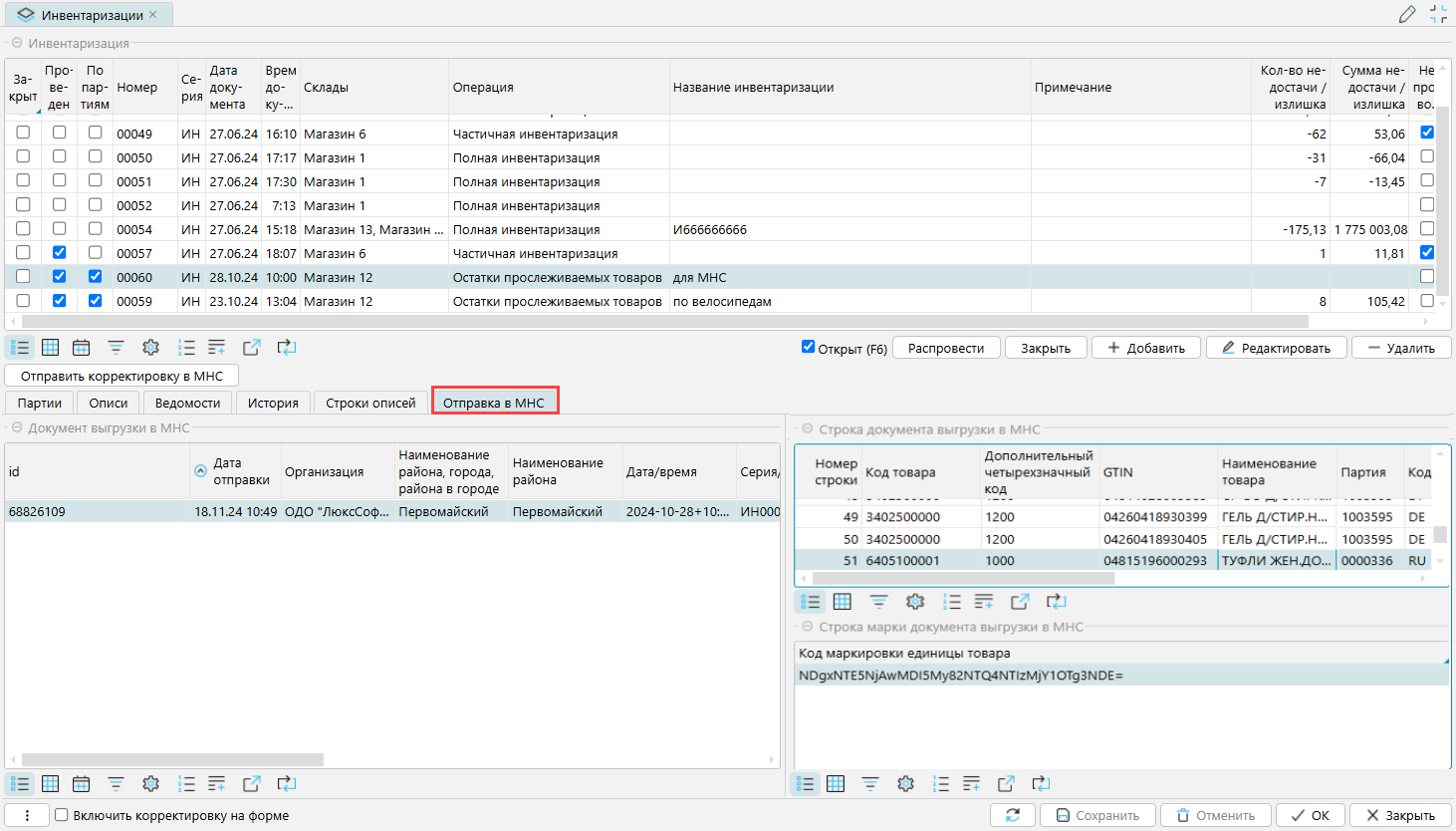
Task: Open the История tab
Action: (273, 403)
